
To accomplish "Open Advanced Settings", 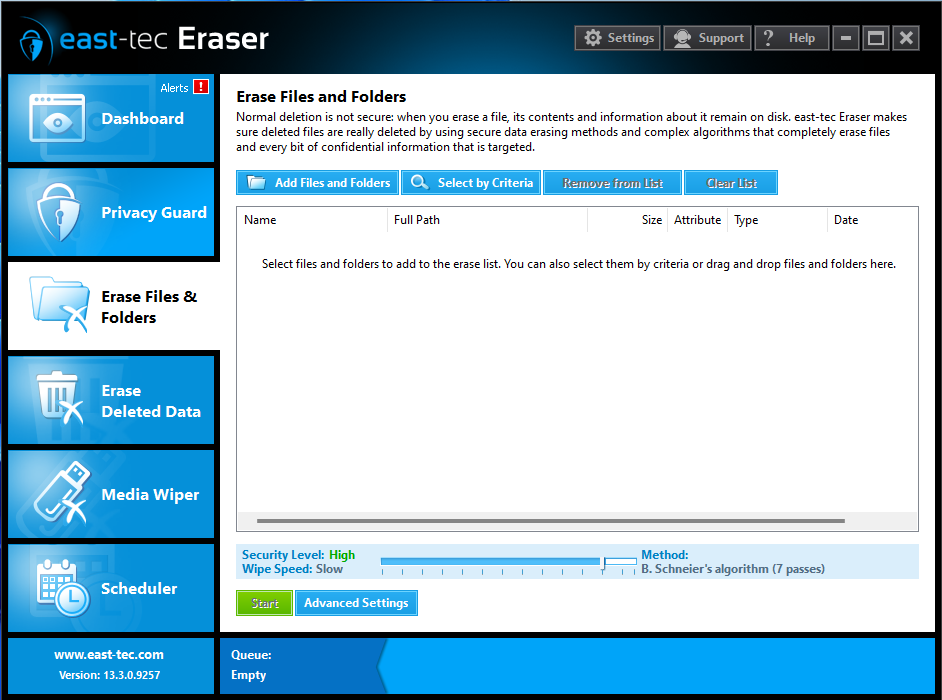I will tap(356, 602).
